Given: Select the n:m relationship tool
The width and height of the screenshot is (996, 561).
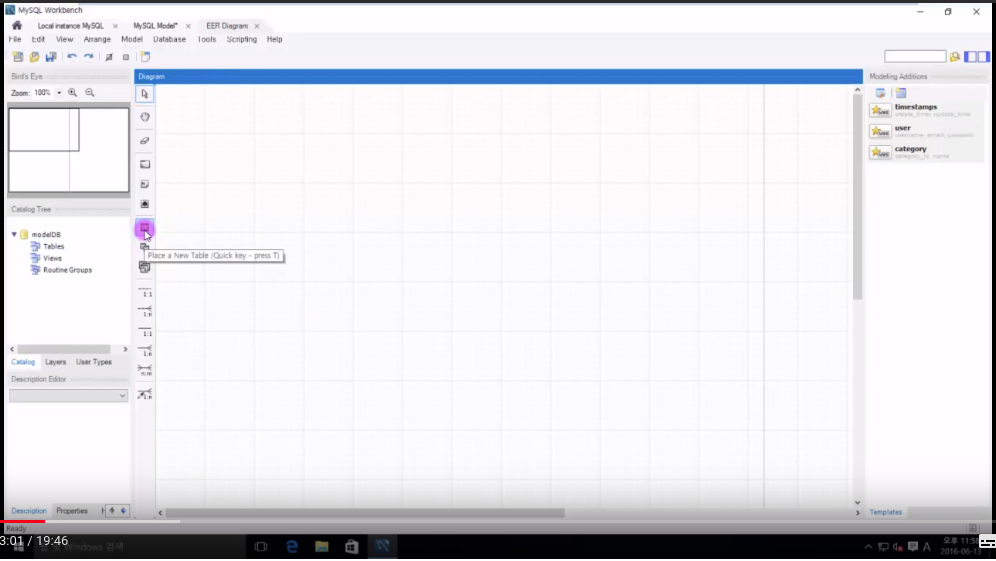Looking at the screenshot, I should click(x=145, y=370).
